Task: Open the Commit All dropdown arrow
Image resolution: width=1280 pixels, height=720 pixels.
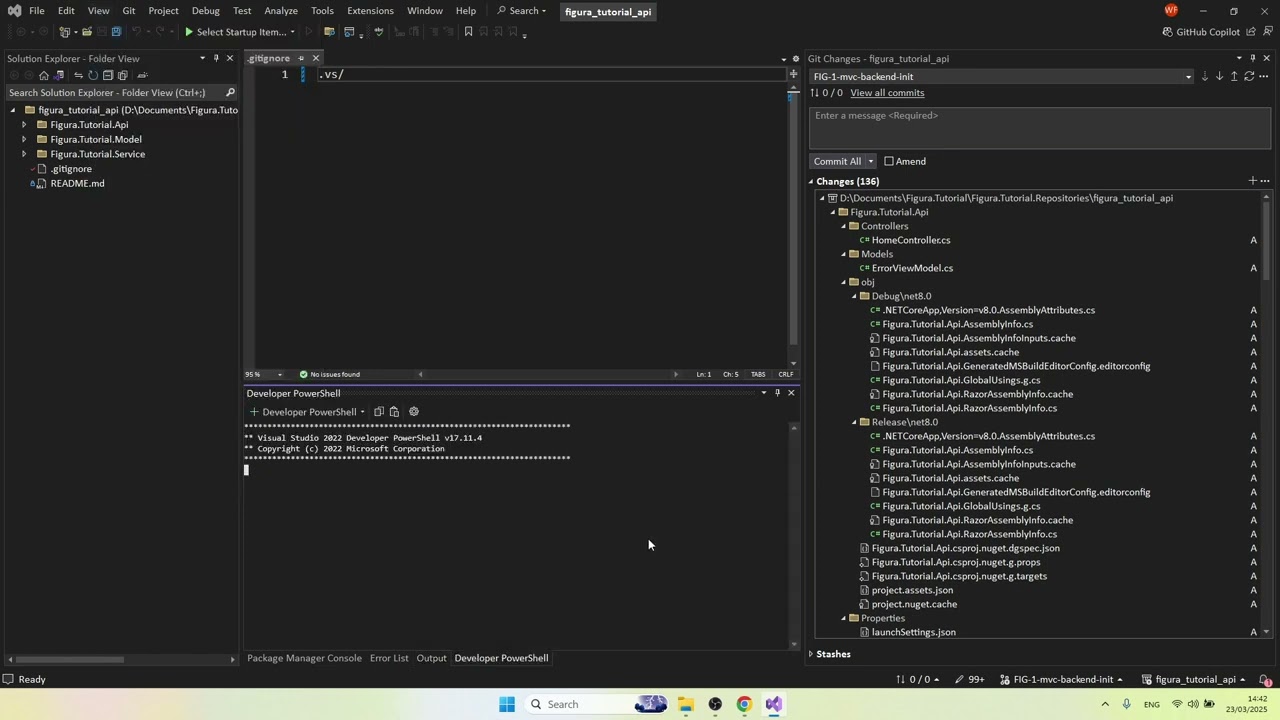Action: tap(871, 161)
